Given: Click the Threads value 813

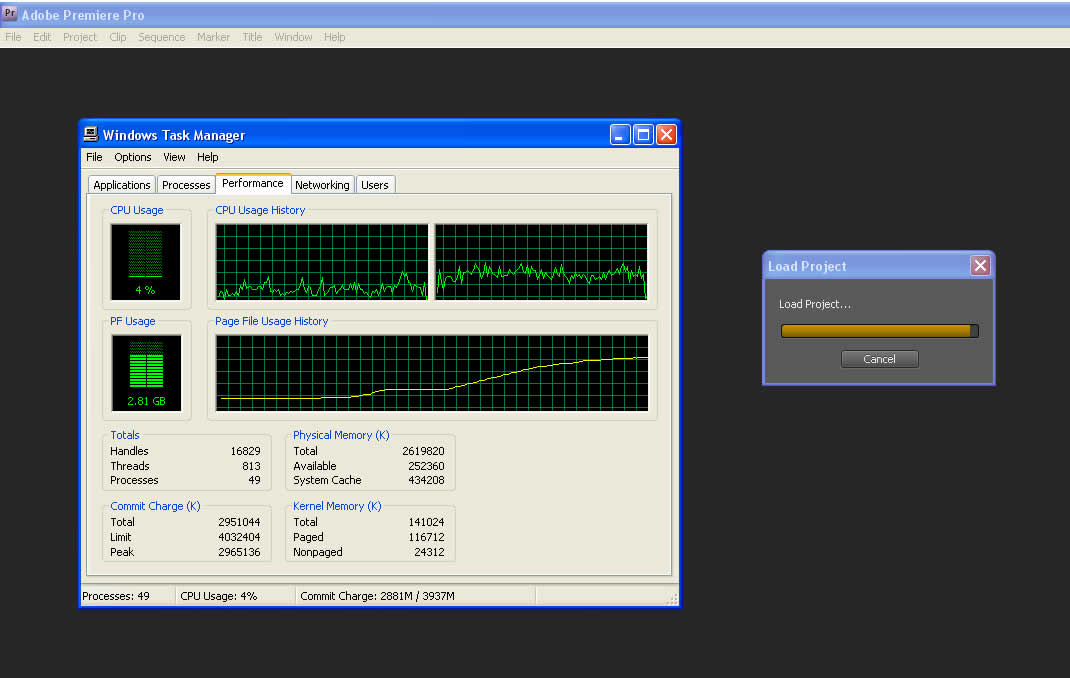Looking at the screenshot, I should [x=251, y=466].
